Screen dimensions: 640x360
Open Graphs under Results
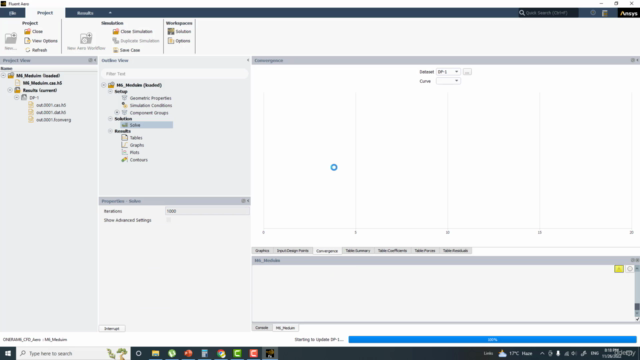pyautogui.click(x=137, y=145)
